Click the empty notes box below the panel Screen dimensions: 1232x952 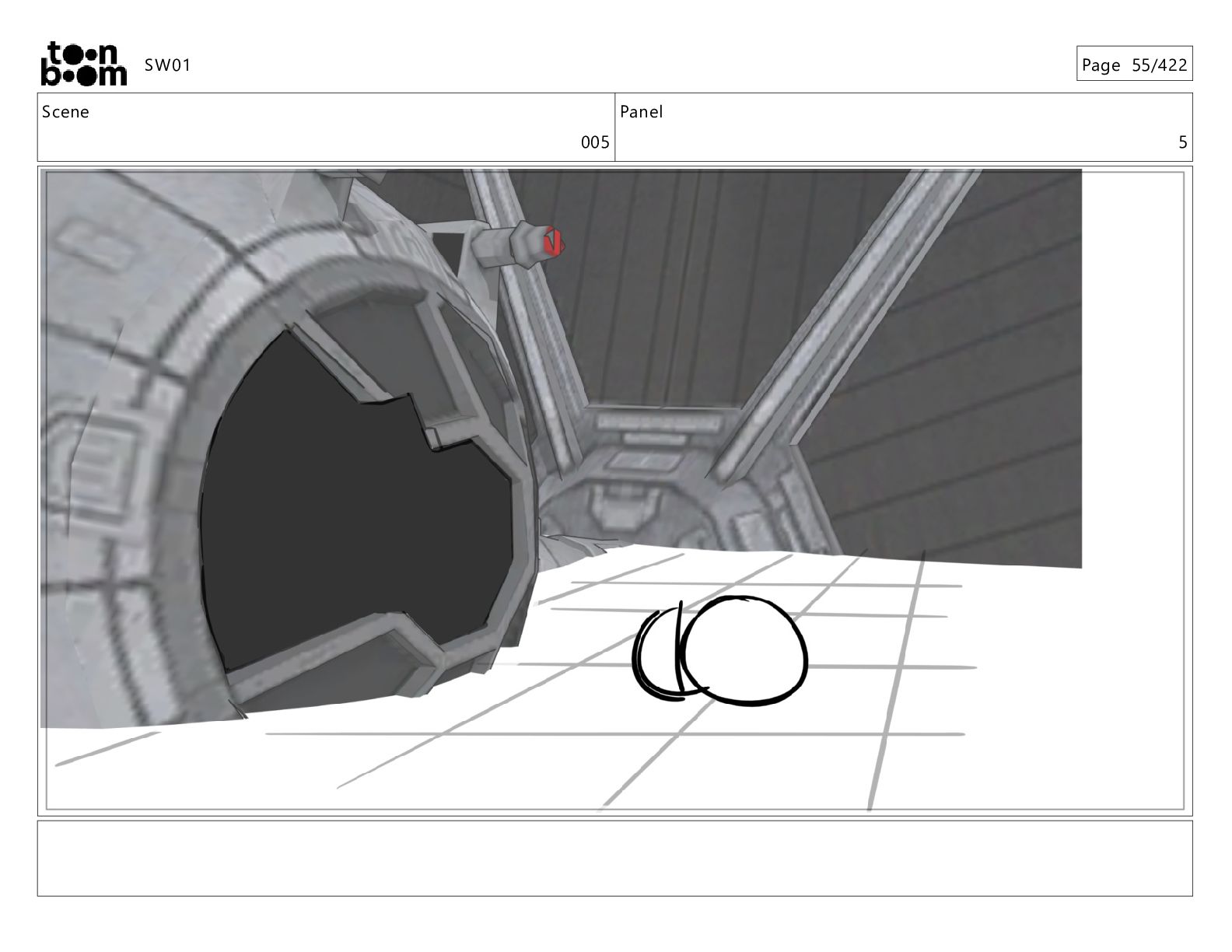(614, 858)
